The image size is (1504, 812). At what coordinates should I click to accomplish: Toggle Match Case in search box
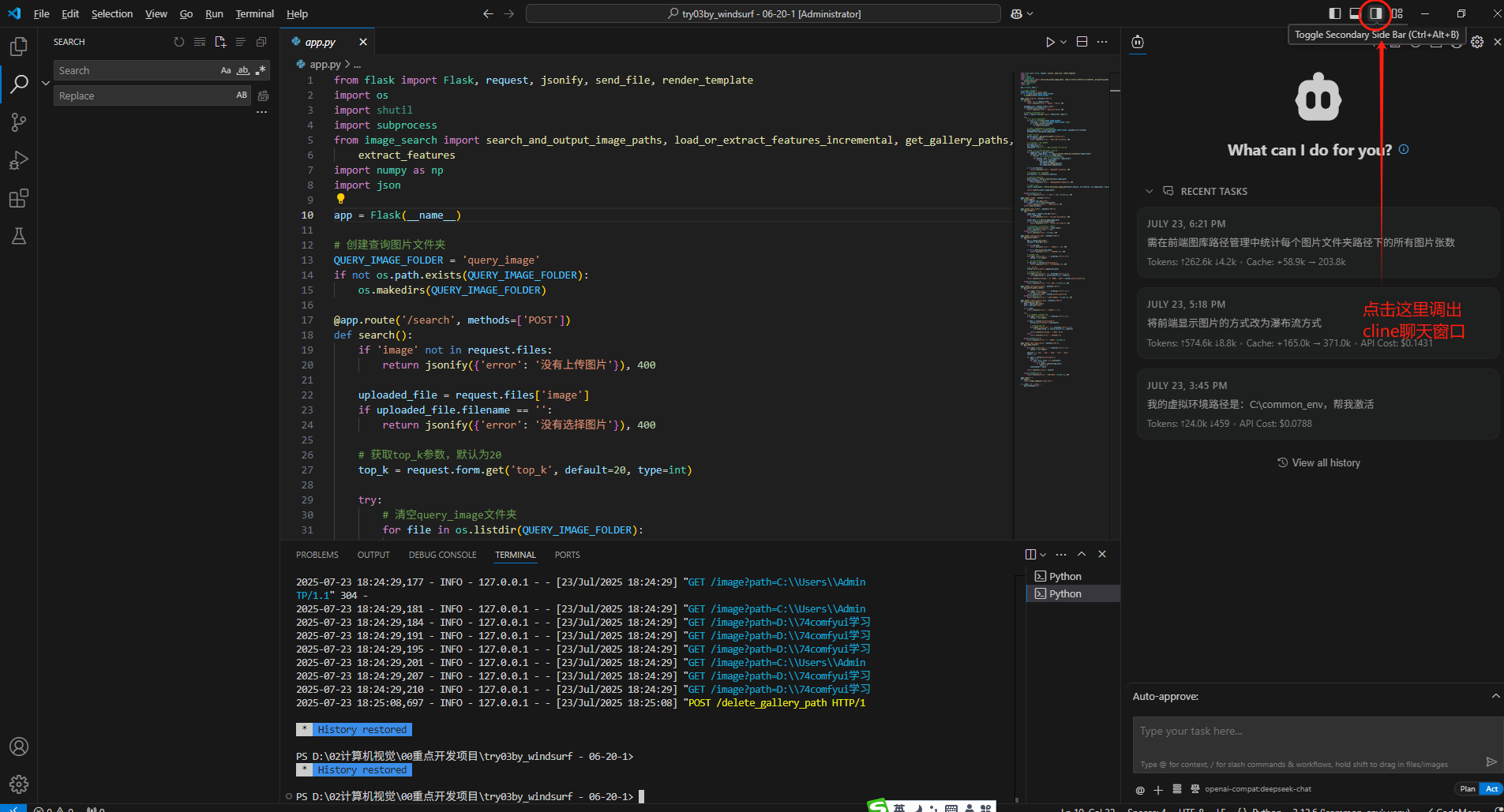tap(226, 70)
